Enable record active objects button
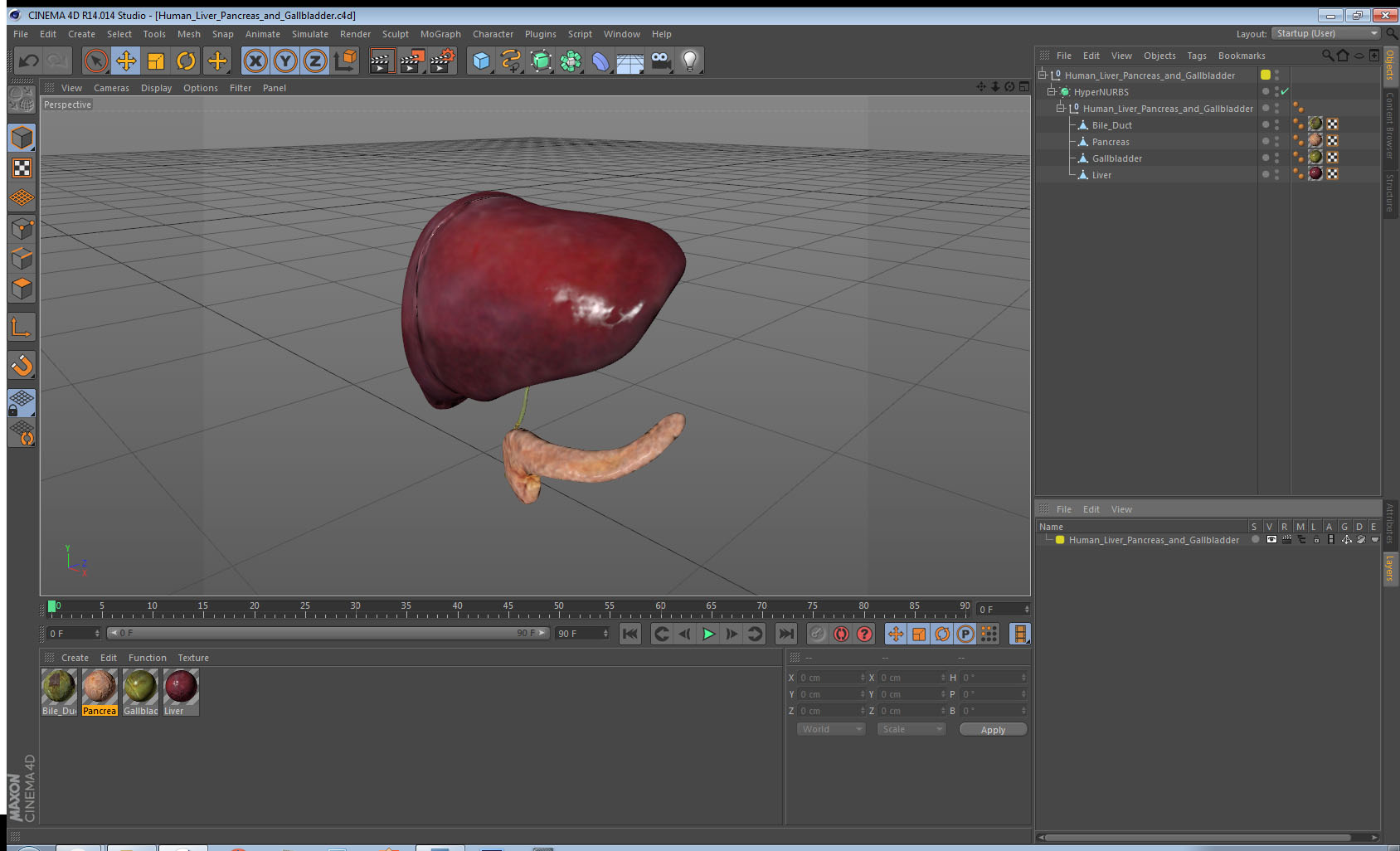This screenshot has width=1400, height=851. (818, 634)
